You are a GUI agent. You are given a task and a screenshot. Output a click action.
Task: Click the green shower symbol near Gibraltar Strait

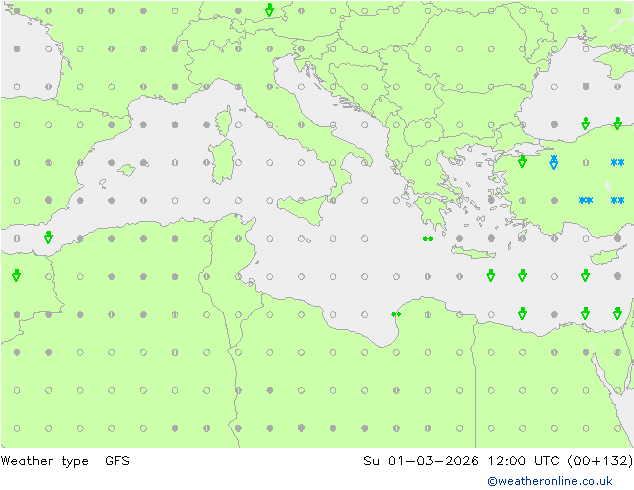pos(49,237)
